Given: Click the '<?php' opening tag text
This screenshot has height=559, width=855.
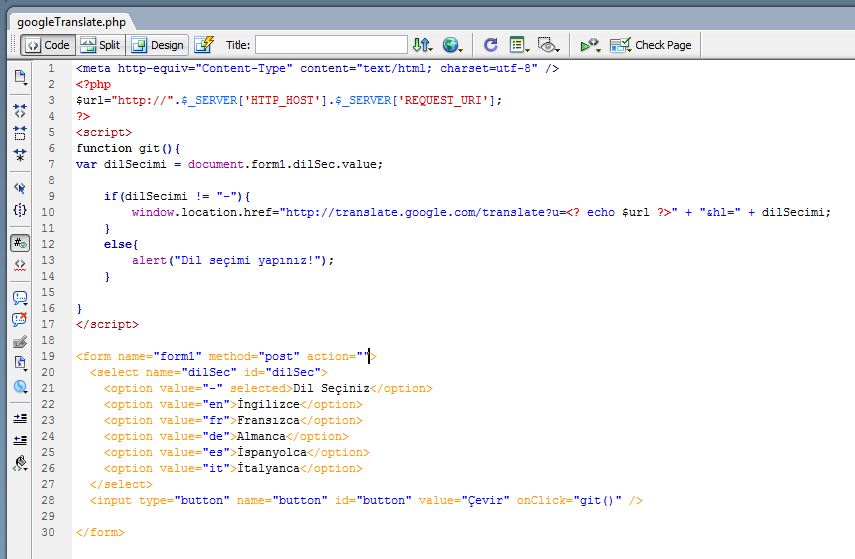Looking at the screenshot, I should [93, 85].
